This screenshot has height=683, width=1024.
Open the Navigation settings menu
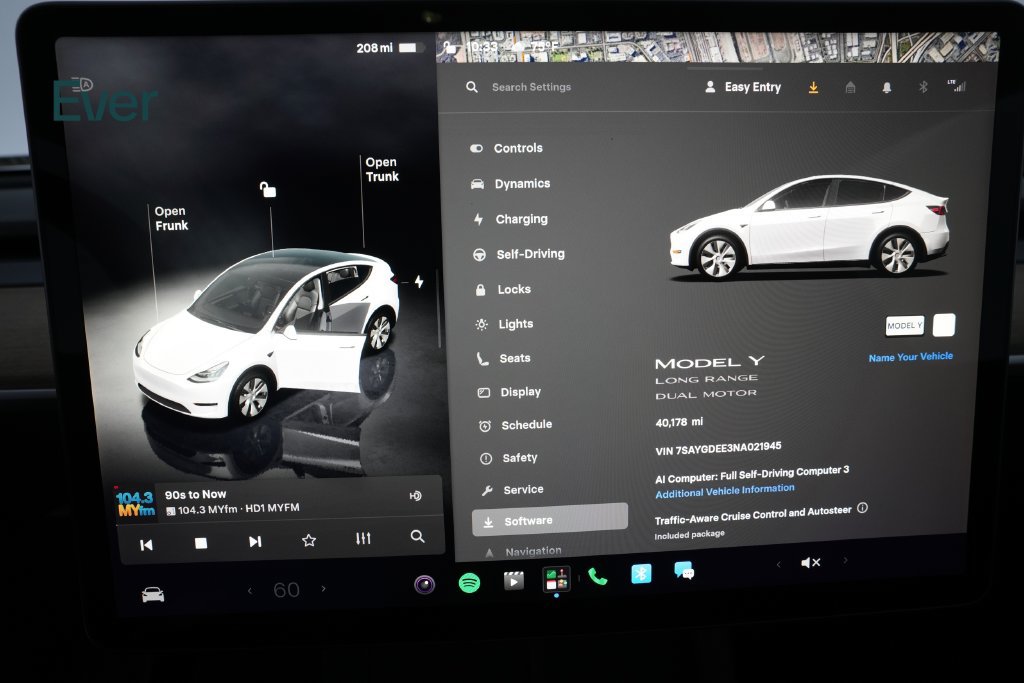point(522,552)
